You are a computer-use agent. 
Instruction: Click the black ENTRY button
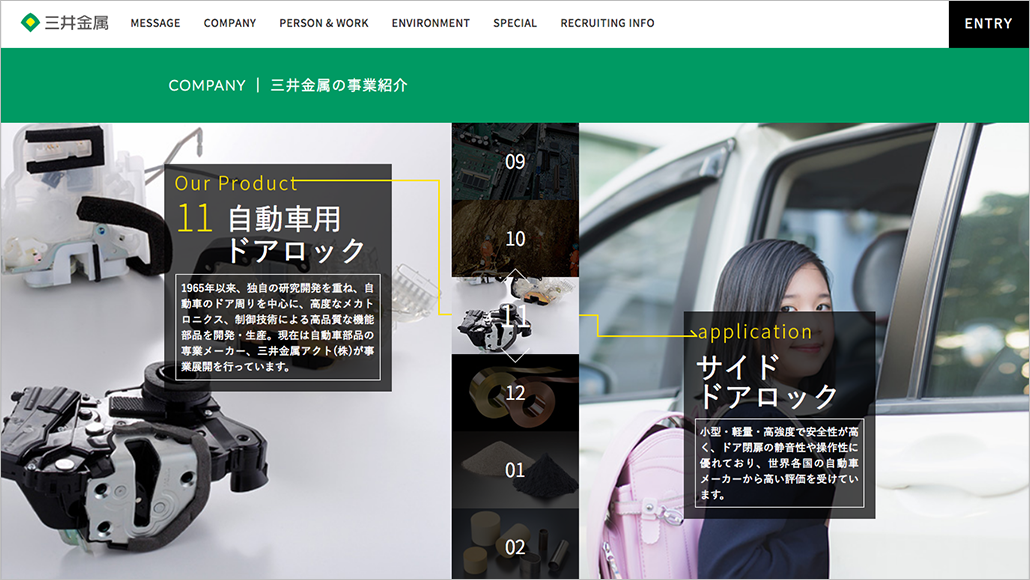[x=989, y=24]
